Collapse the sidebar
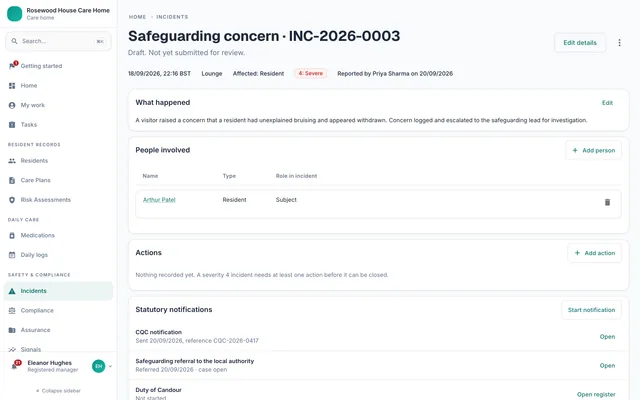 [58, 391]
